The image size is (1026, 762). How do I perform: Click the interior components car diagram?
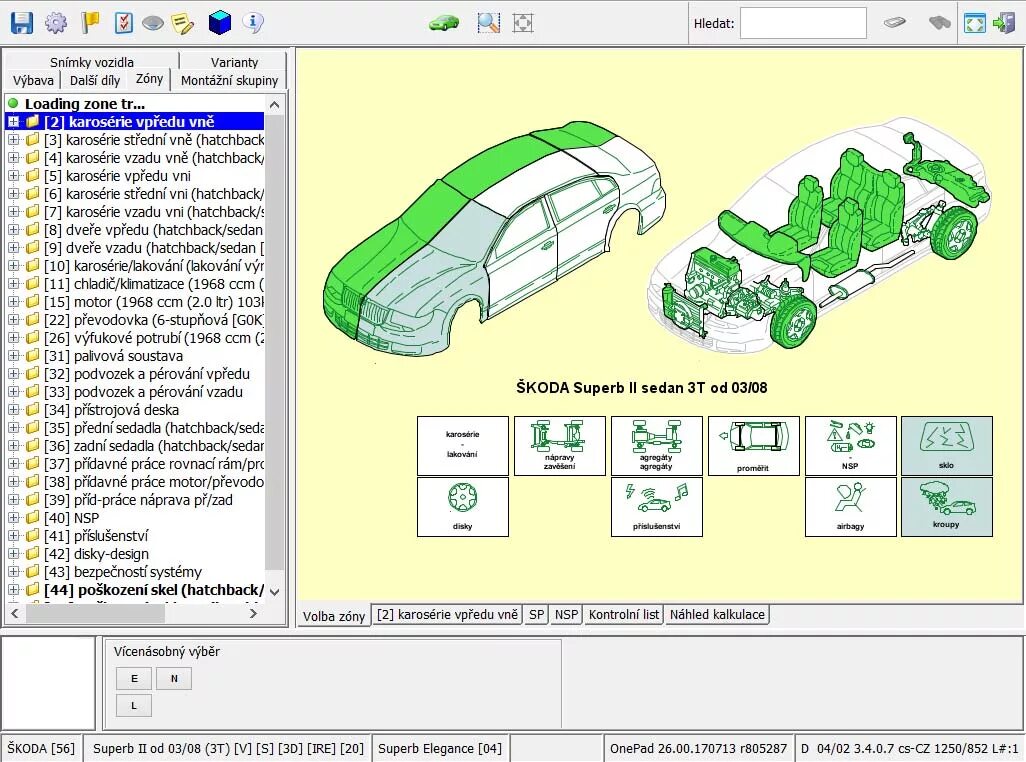coord(819,237)
